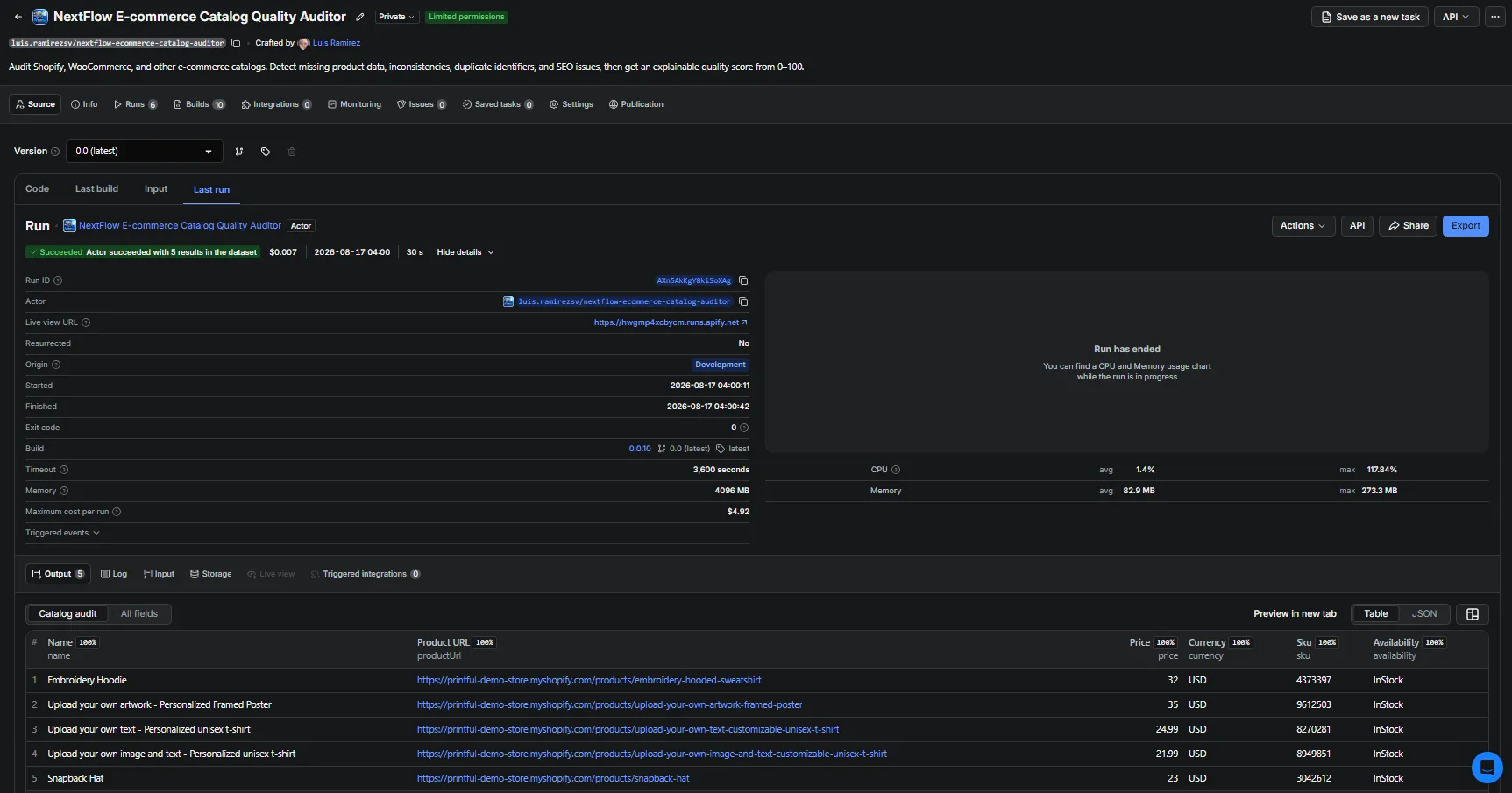Open the Monitoring tab
The width and height of the screenshot is (1512, 793).
[x=354, y=104]
